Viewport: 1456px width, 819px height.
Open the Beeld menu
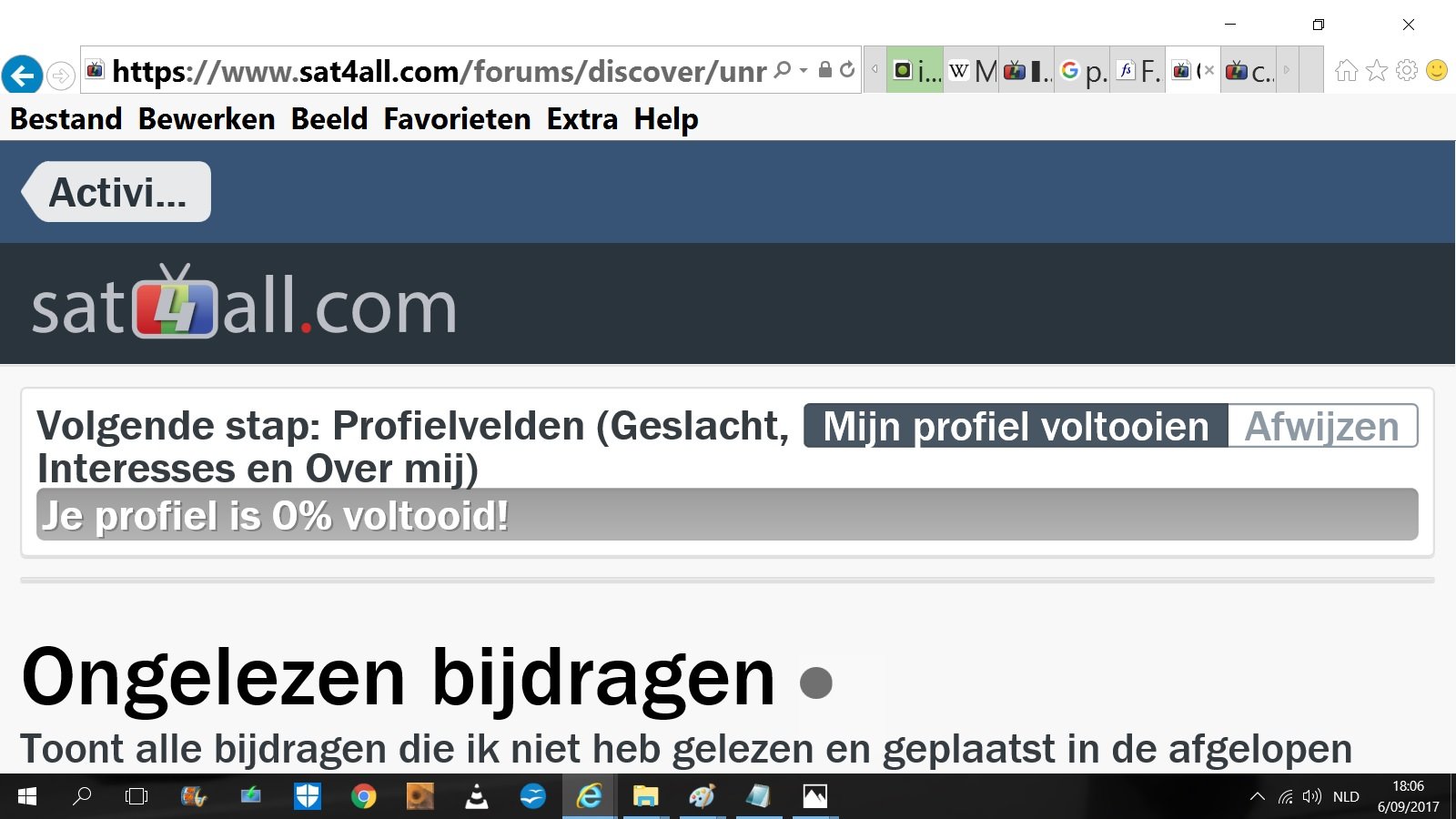pos(329,119)
